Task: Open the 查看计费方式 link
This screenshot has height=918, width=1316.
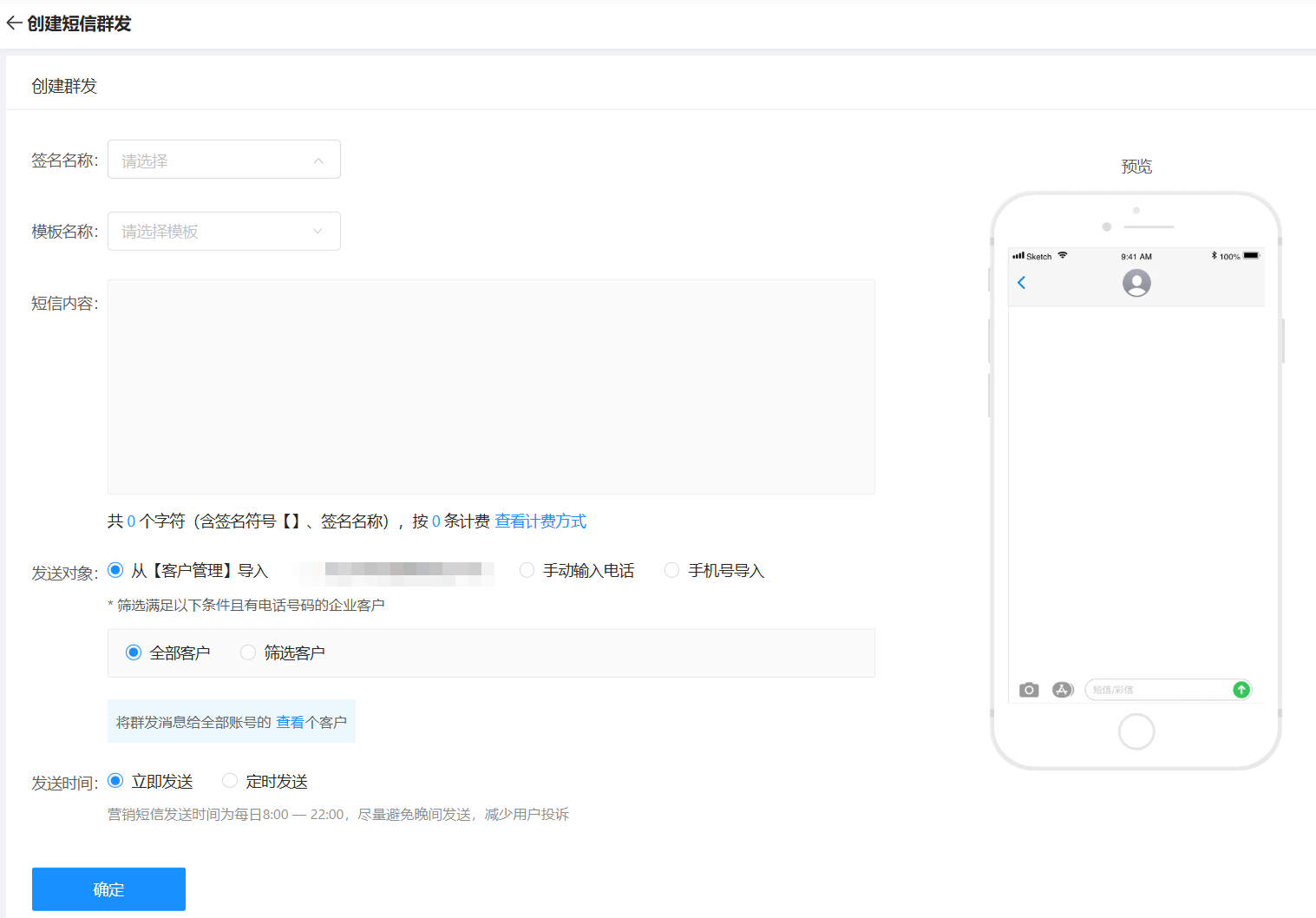Action: [x=540, y=521]
